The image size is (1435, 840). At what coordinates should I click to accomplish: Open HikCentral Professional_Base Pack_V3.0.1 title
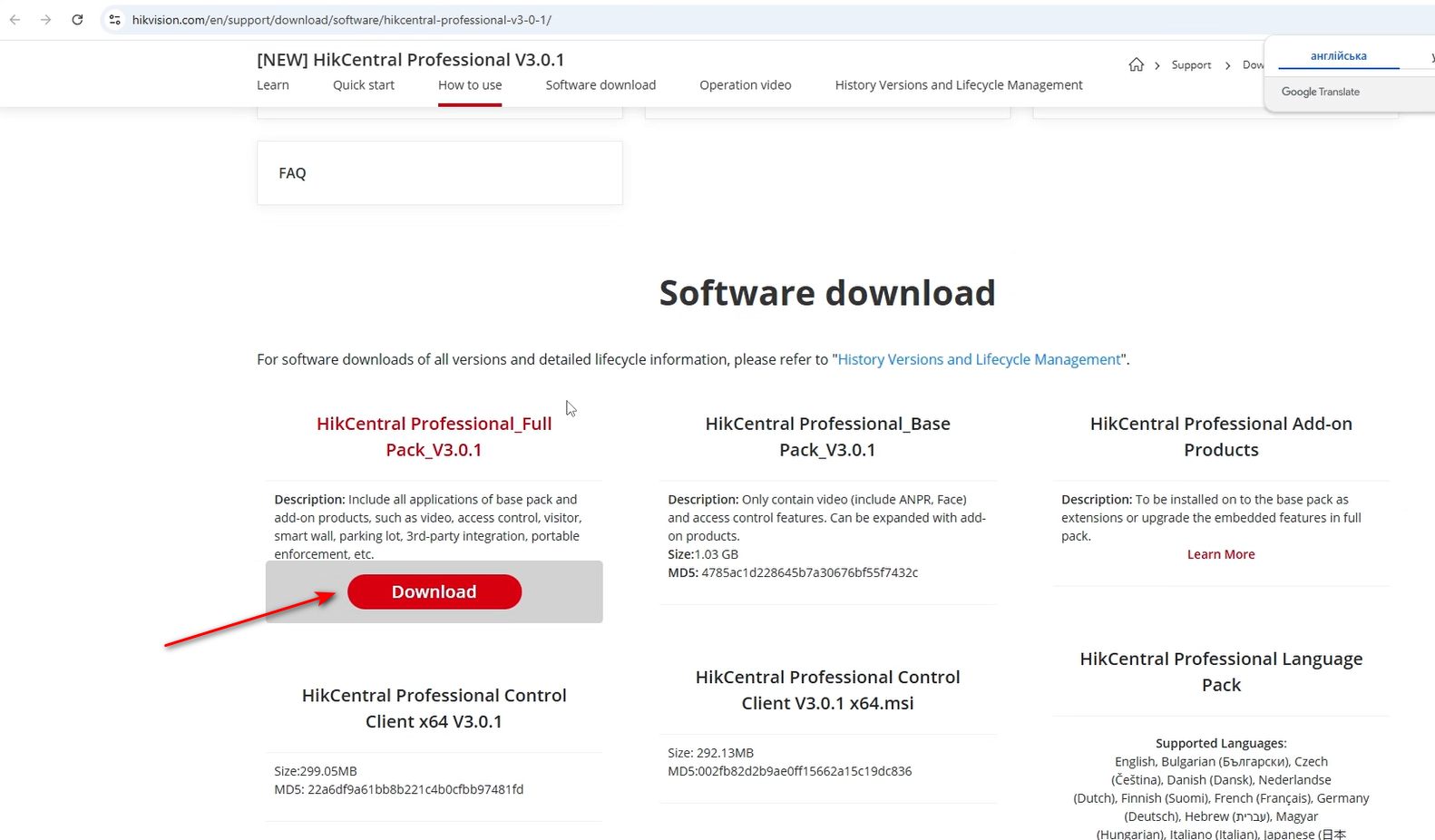pyautogui.click(x=827, y=436)
